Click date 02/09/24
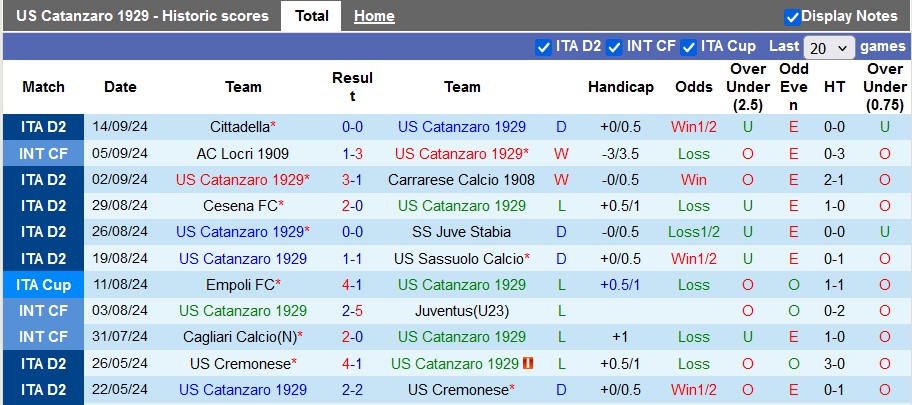This screenshot has width=912, height=405. pos(120,180)
